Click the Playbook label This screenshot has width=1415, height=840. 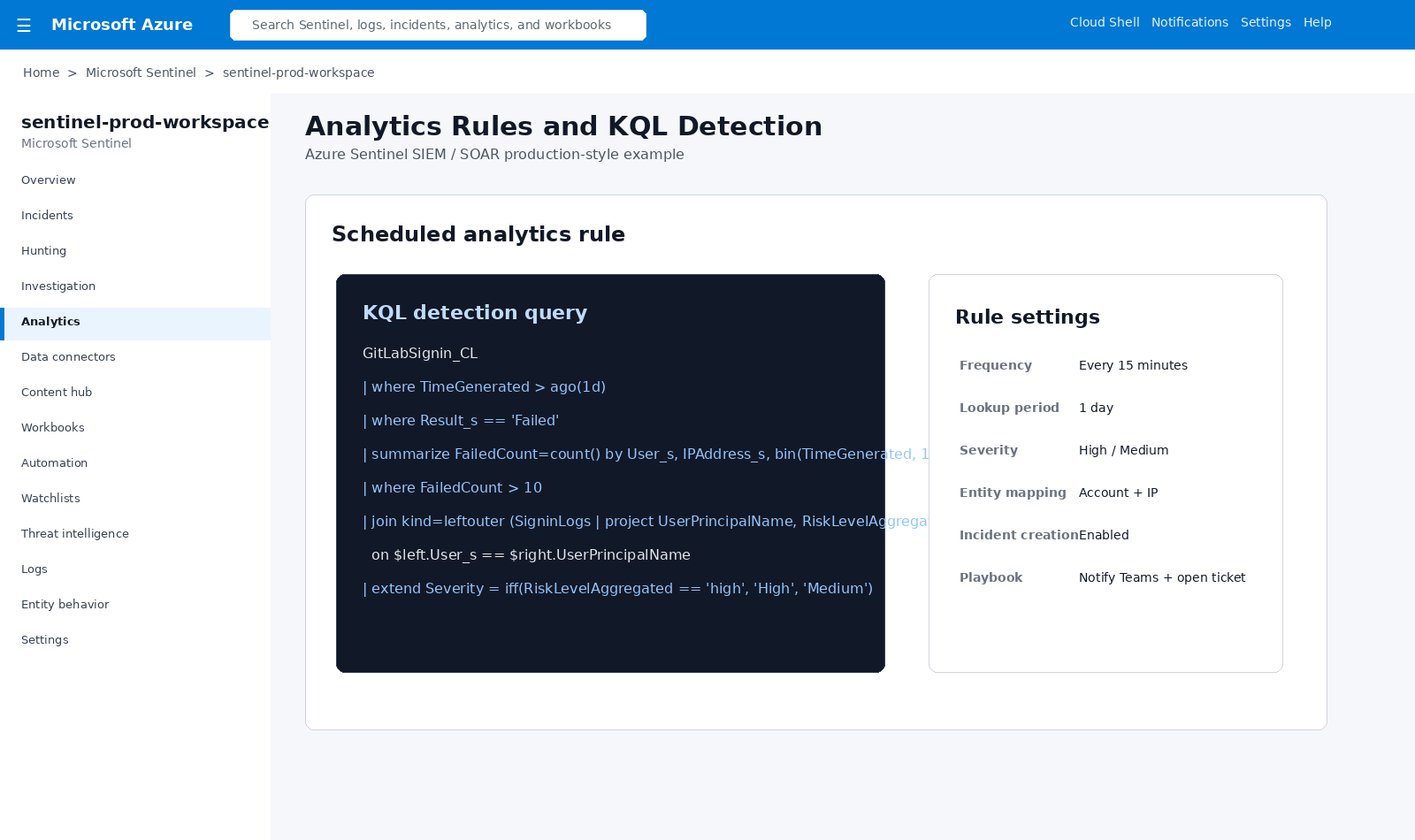click(990, 577)
